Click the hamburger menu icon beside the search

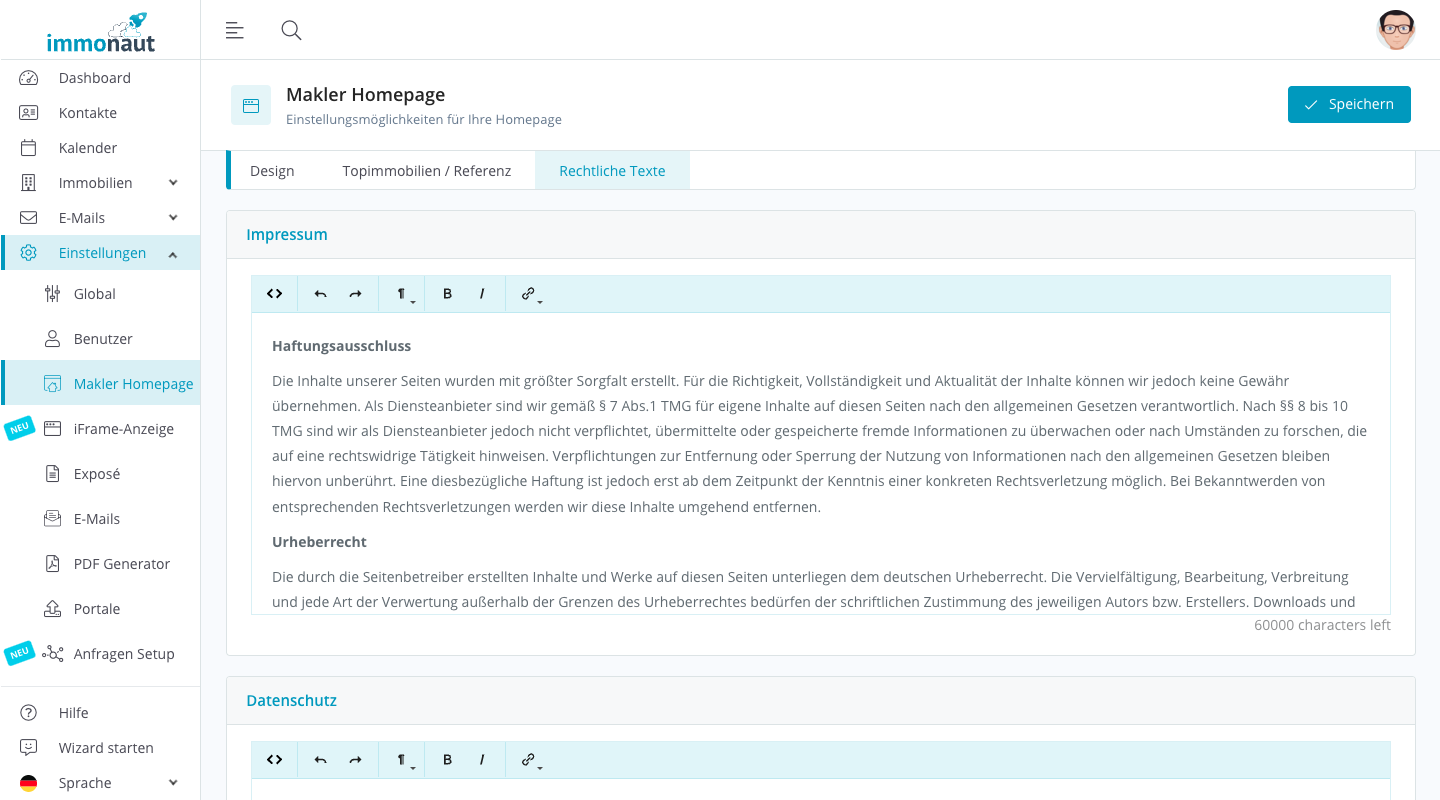point(234,30)
